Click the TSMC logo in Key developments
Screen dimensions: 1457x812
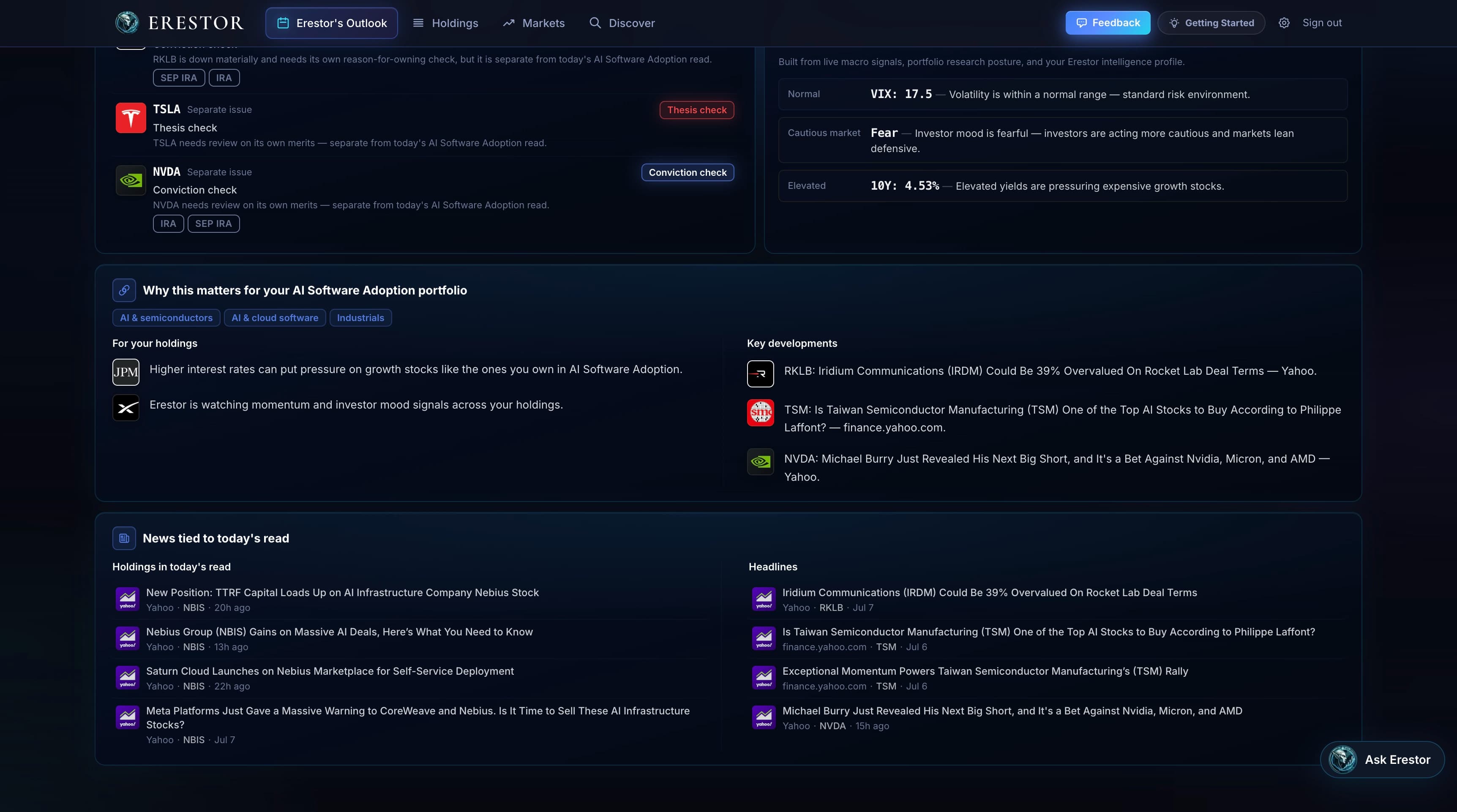click(760, 413)
